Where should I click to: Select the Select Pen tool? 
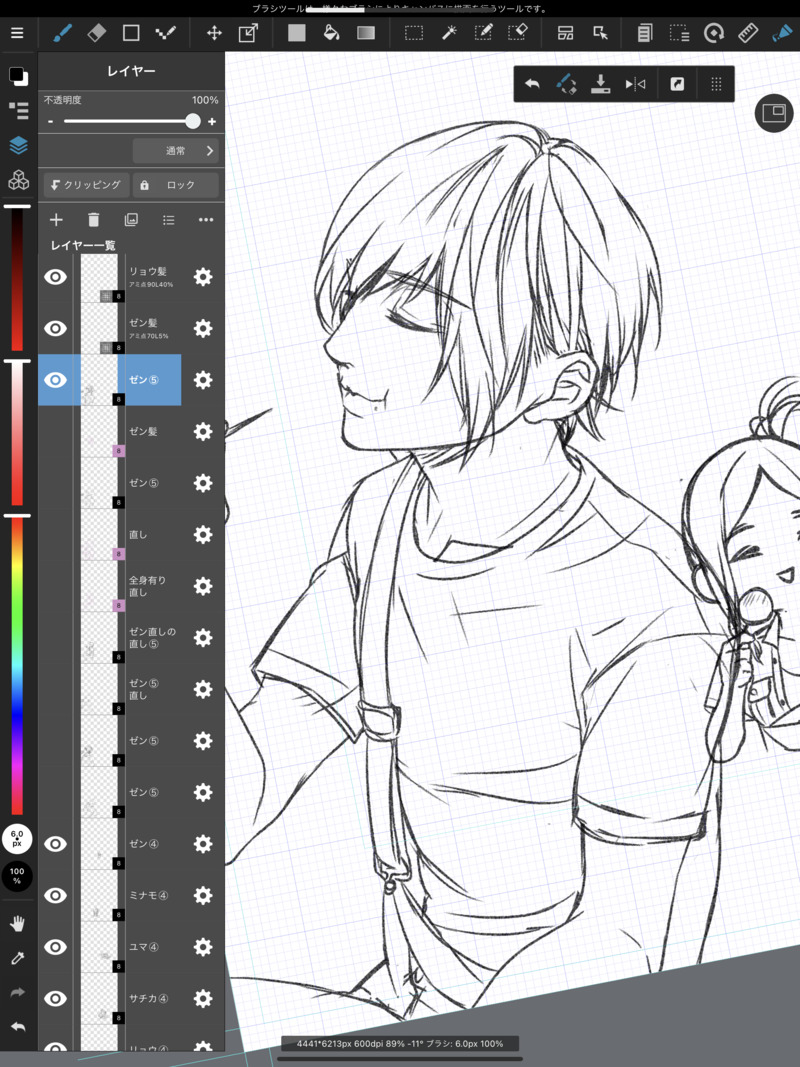484,33
